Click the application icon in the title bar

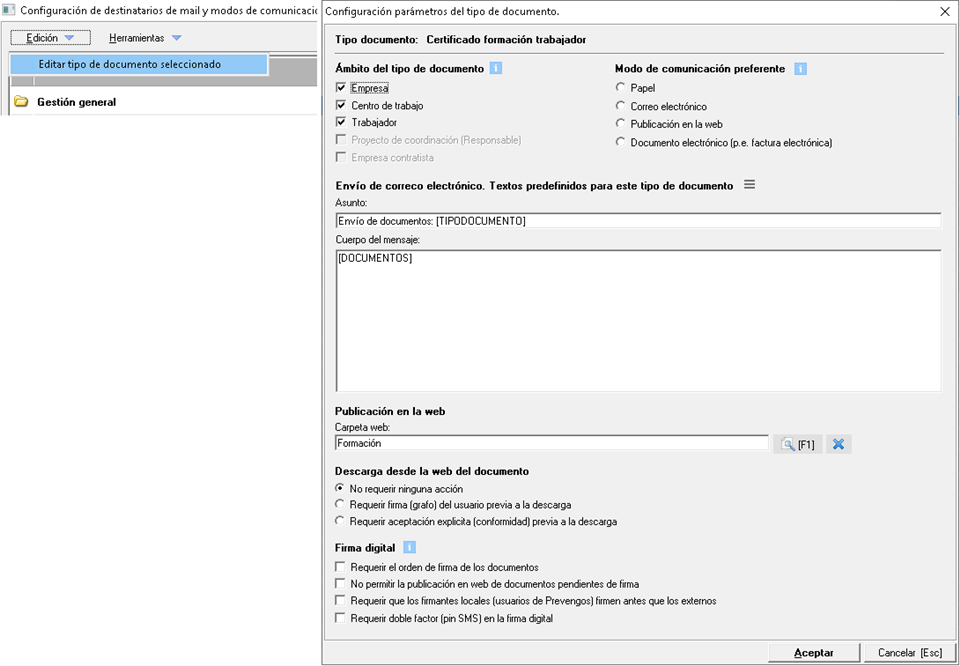9,11
